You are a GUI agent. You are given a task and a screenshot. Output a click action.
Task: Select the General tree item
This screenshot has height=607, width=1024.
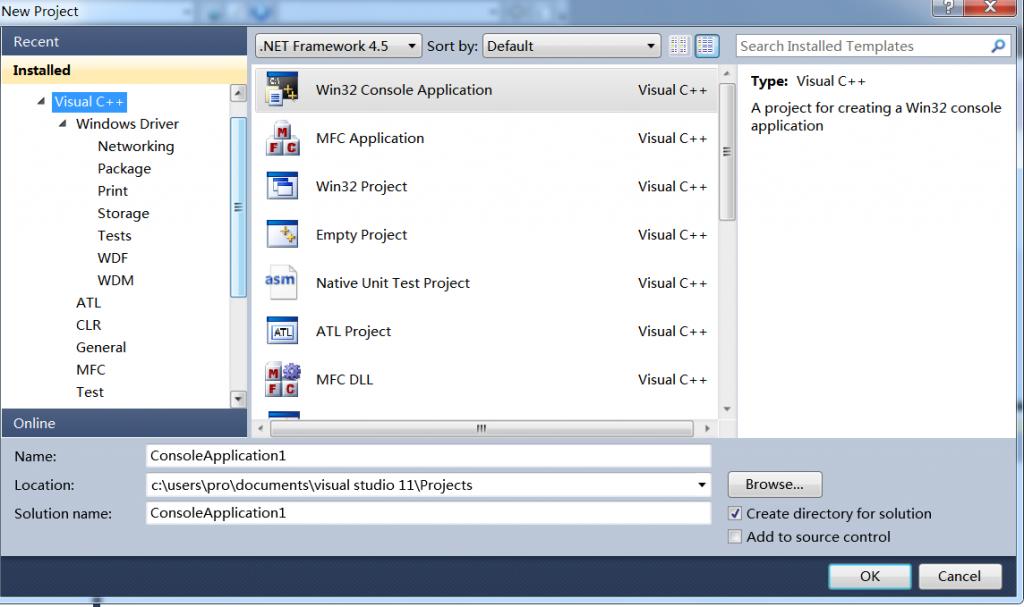click(101, 347)
